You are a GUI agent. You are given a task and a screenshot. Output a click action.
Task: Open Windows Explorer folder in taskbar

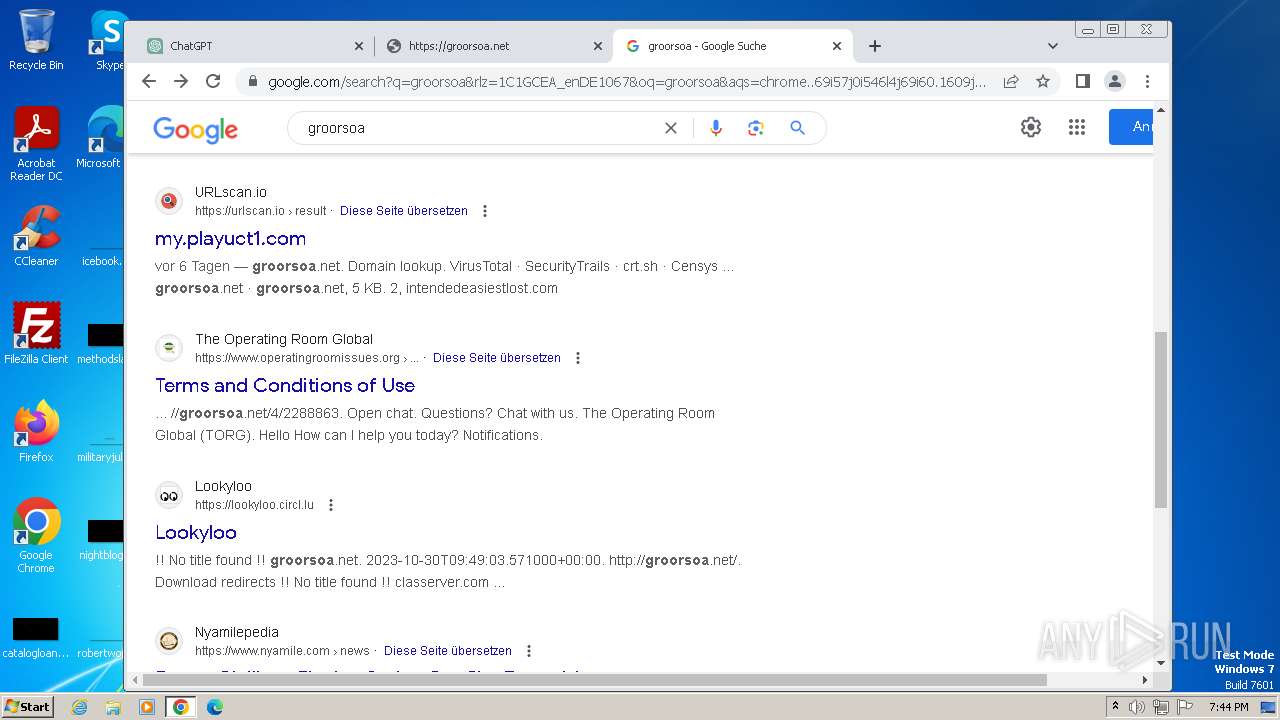click(113, 707)
